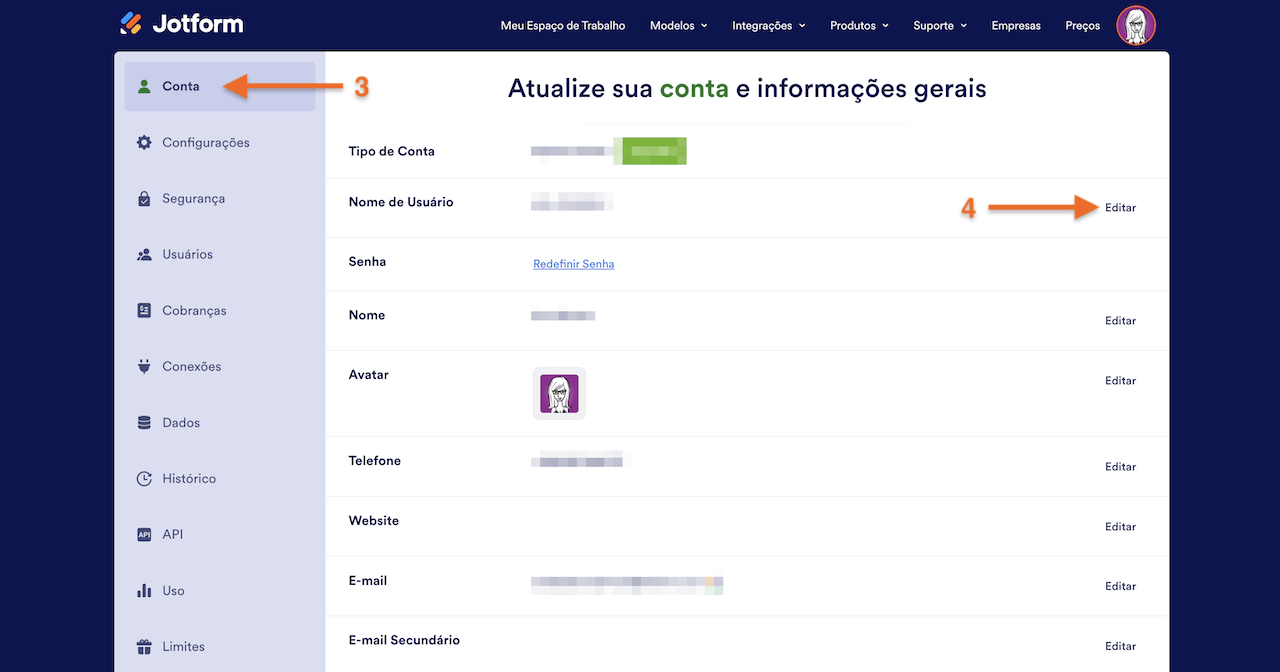Viewport: 1280px width, 672px height.
Task: Click the Redefinir Senha link
Action: tap(573, 263)
